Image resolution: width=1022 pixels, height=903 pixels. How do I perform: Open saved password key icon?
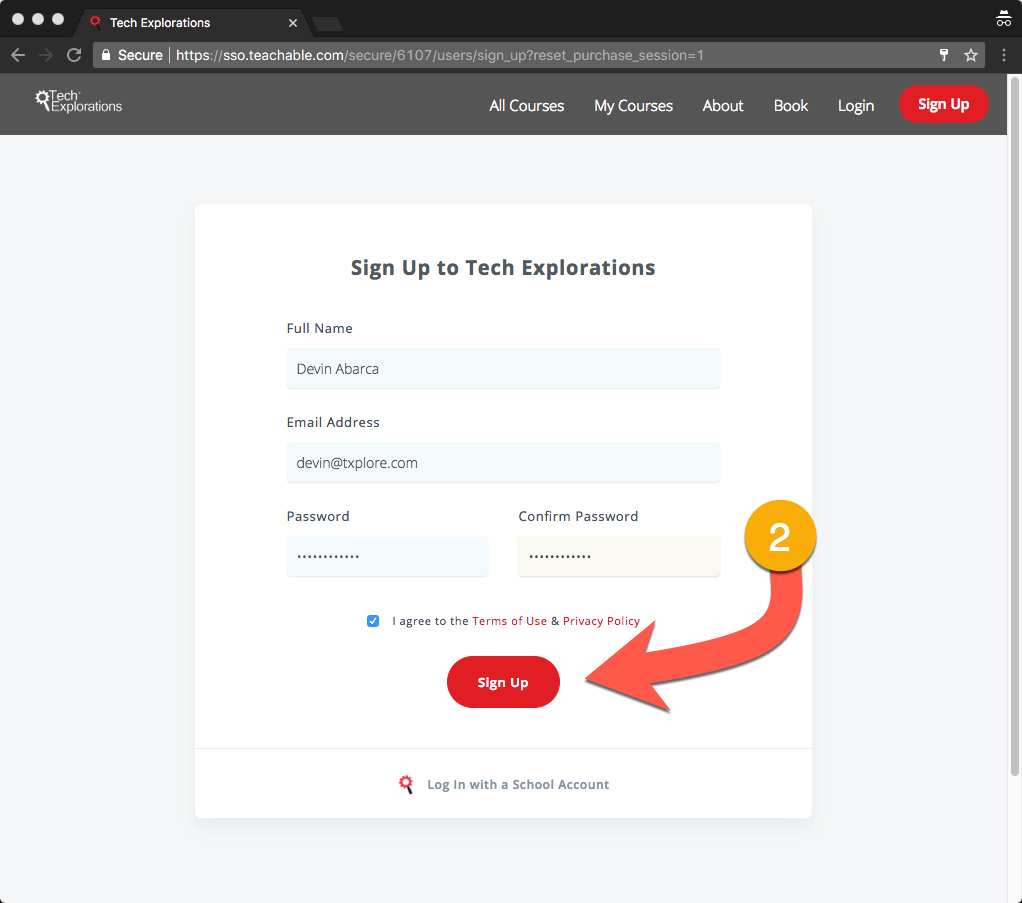tap(943, 55)
